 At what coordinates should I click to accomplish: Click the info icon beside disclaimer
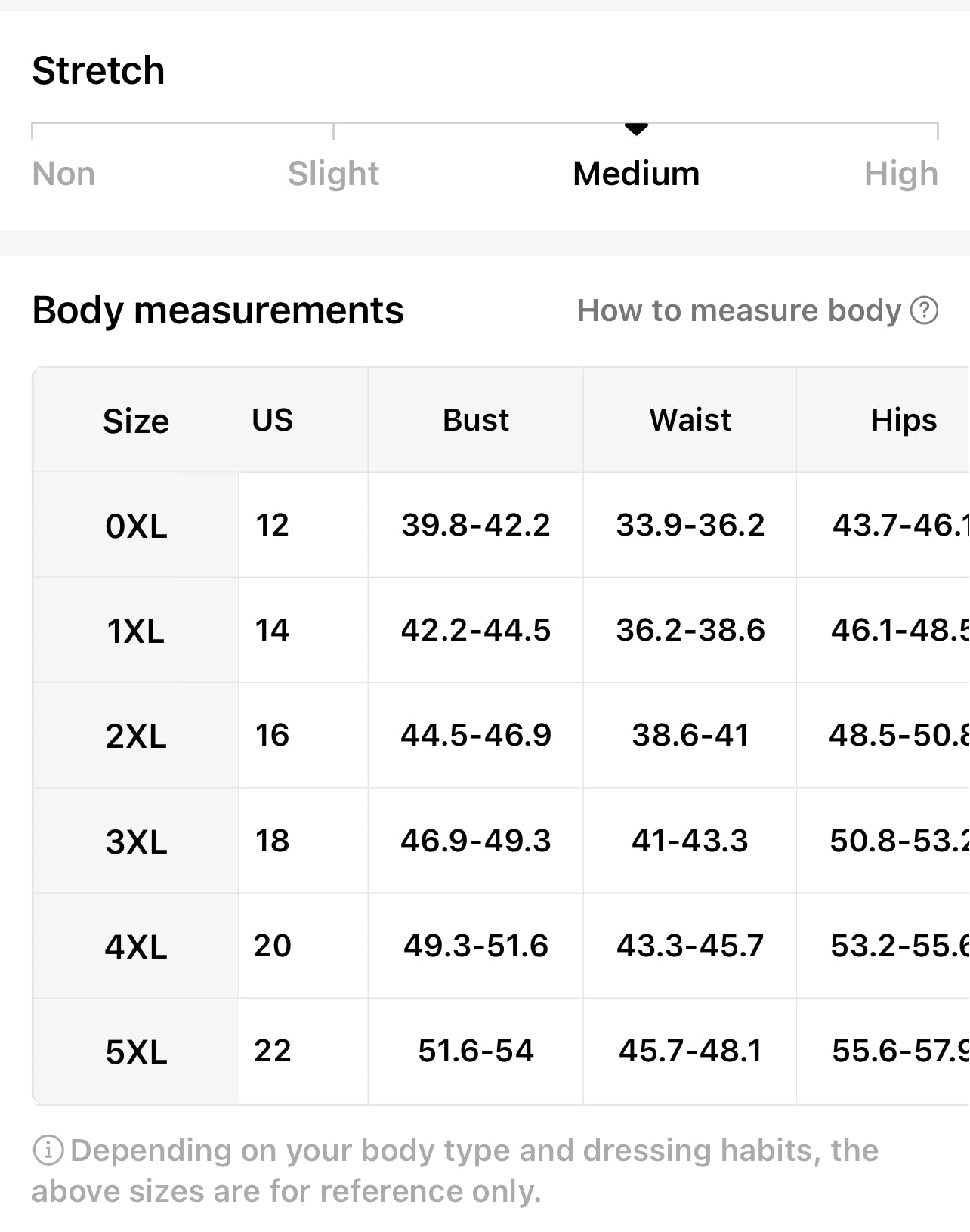[48, 1150]
